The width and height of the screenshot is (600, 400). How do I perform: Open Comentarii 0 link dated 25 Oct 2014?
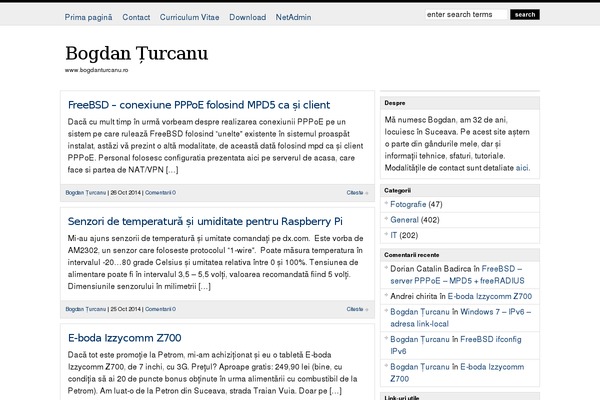pyautogui.click(x=160, y=309)
